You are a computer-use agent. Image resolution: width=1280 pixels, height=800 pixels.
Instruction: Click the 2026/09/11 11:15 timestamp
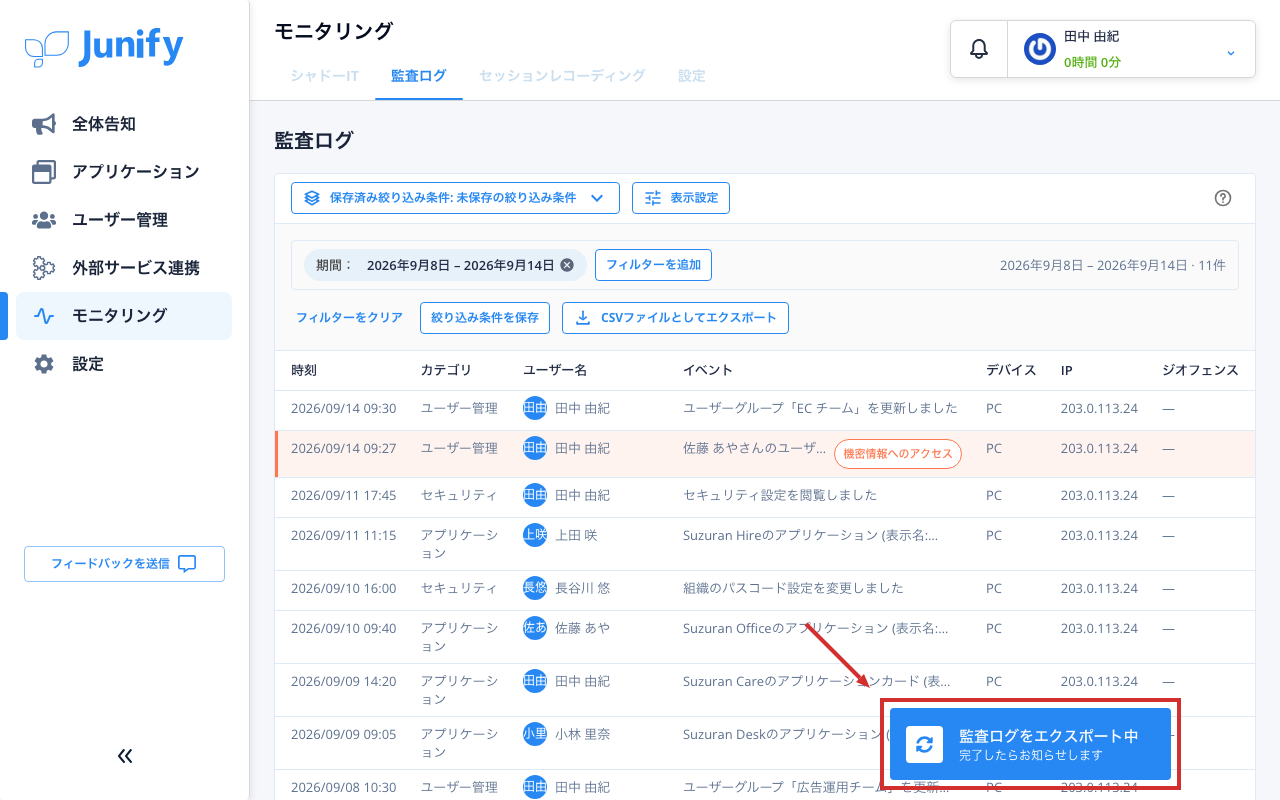click(x=343, y=535)
